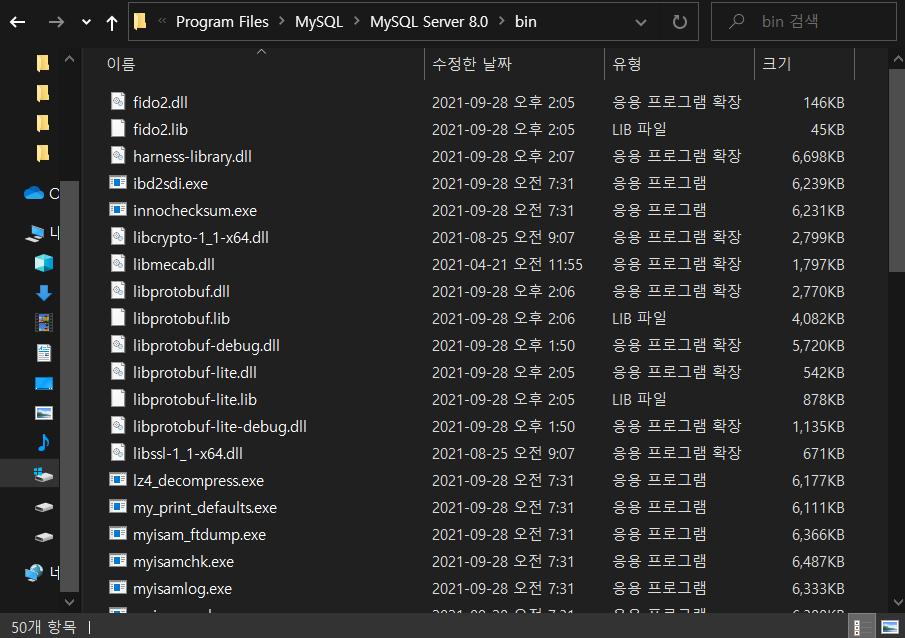Open Desktop folder in sidebar
The height and width of the screenshot is (638, 905).
click(x=44, y=383)
